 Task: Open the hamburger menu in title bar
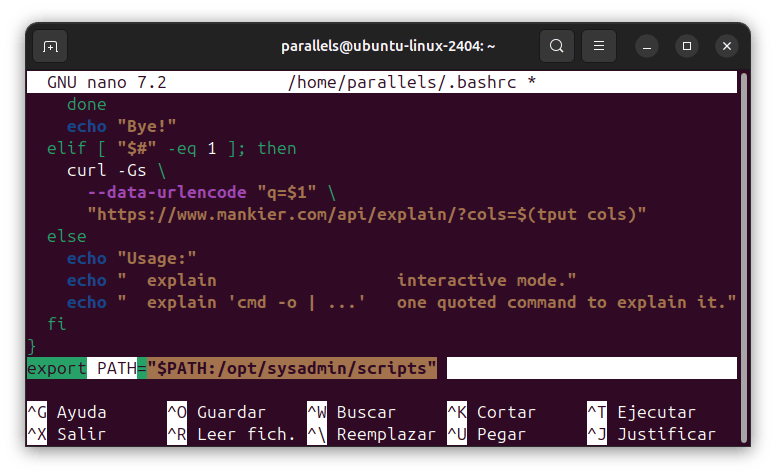pyautogui.click(x=598, y=46)
